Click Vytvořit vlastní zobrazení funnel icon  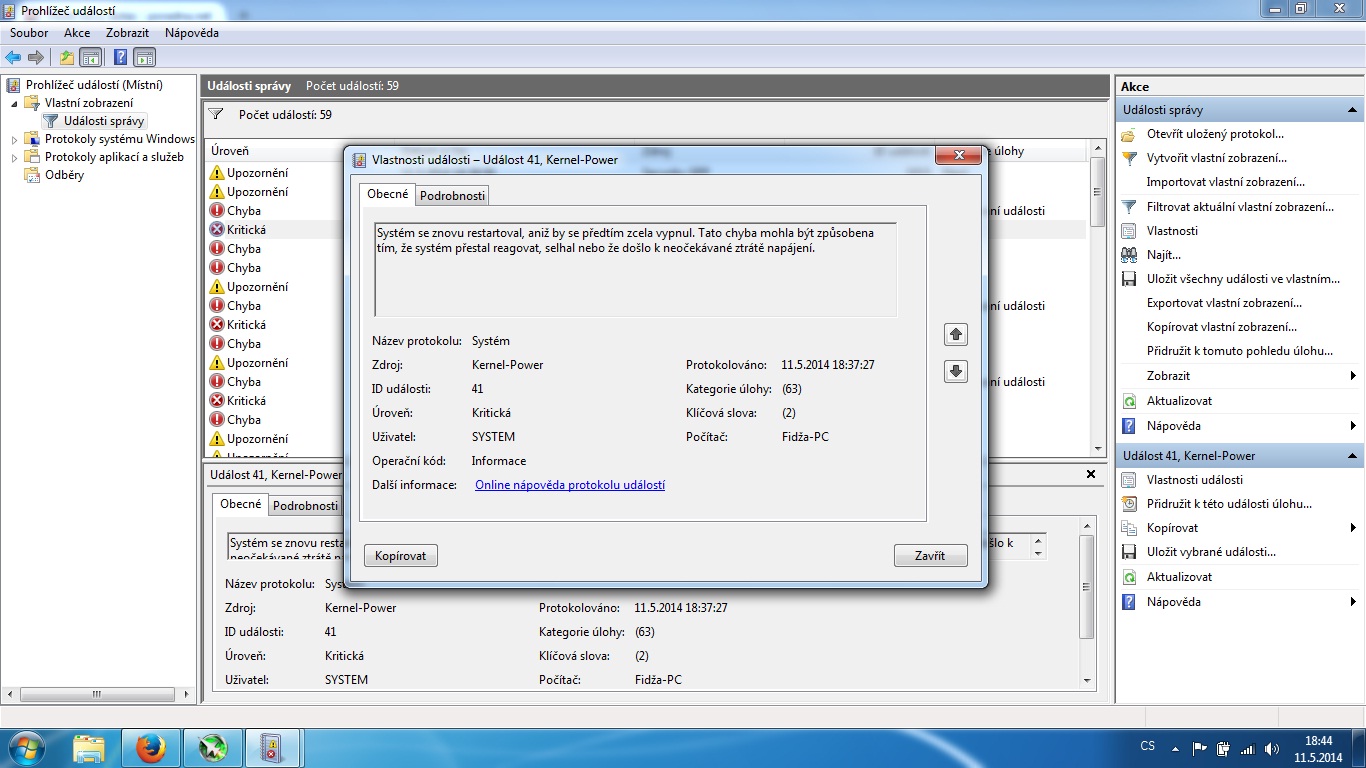1129,158
